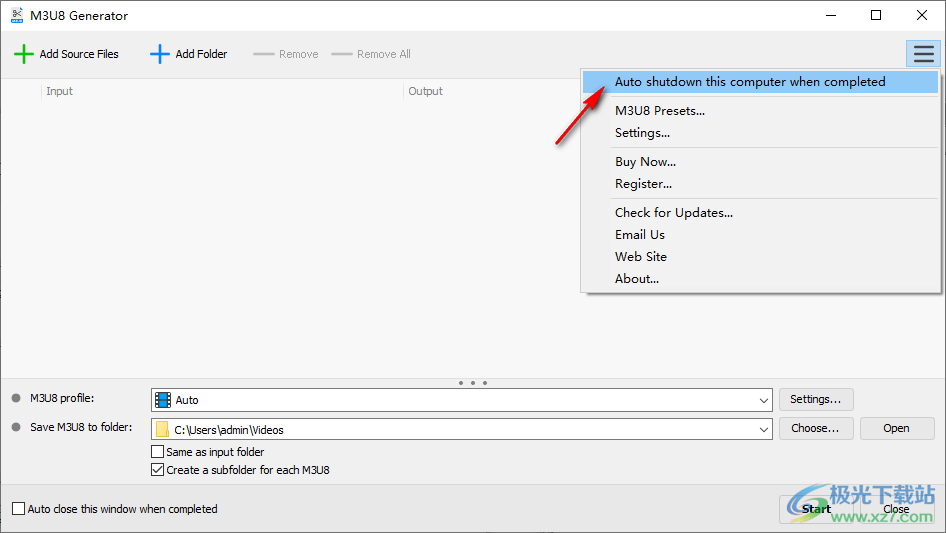The width and height of the screenshot is (946, 533).
Task: Enable Same as input folder checkbox
Action: 157,452
